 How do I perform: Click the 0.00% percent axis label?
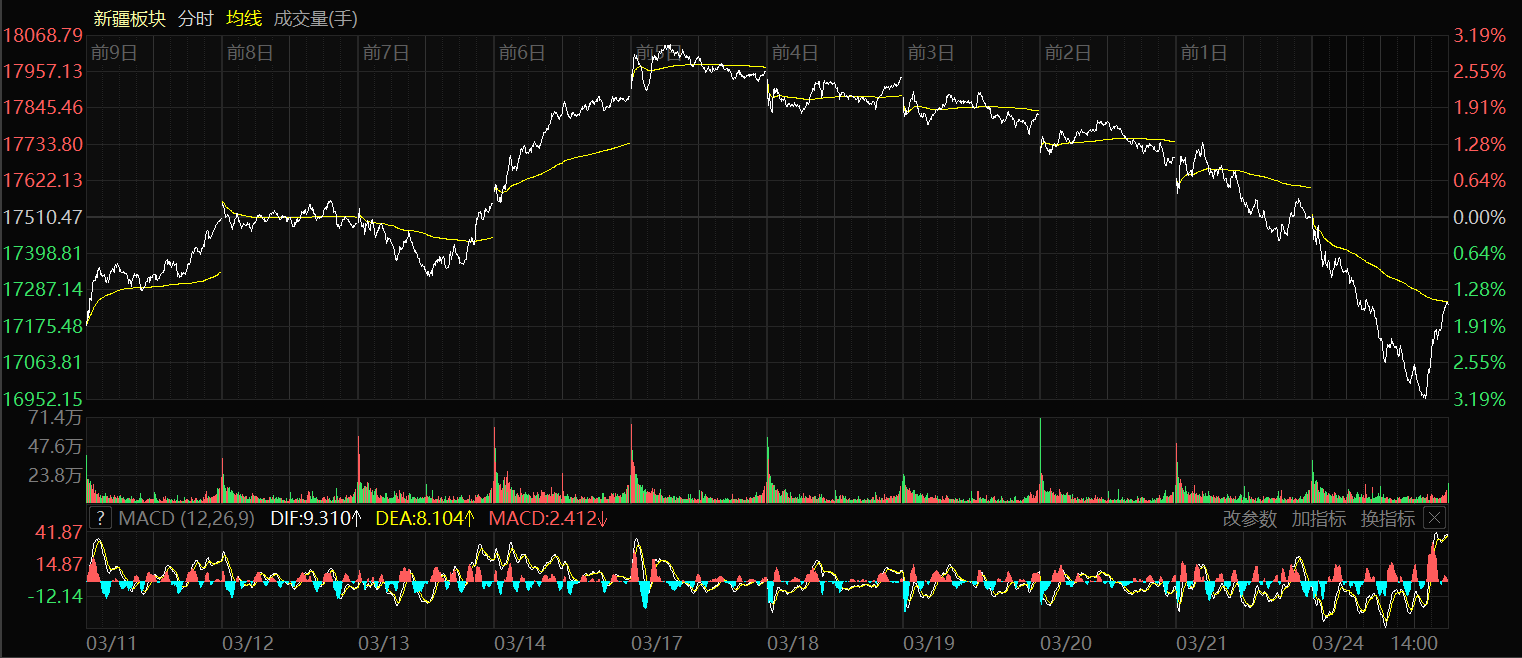click(1479, 216)
